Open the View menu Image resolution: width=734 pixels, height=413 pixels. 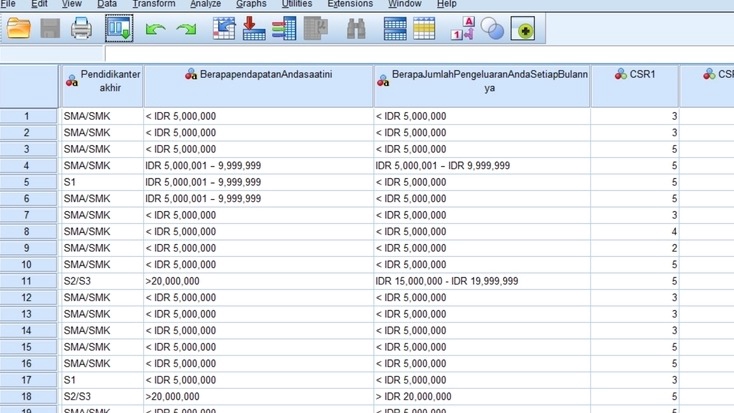72,4
